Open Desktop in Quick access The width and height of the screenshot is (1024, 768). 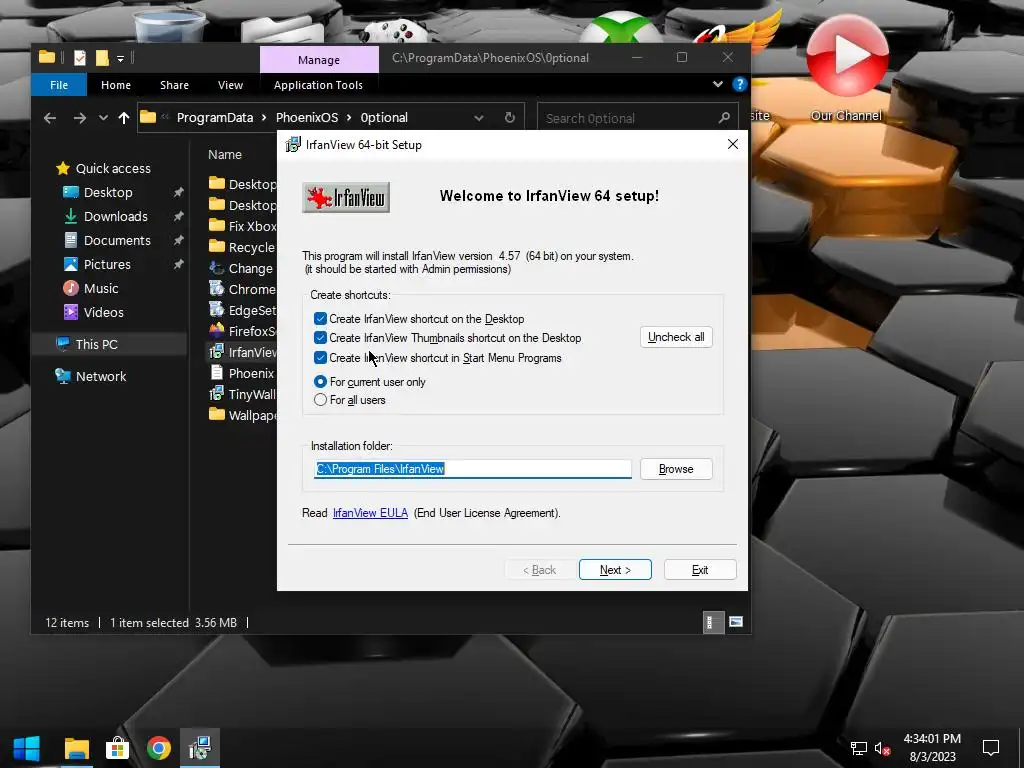pyautogui.click(x=108, y=193)
